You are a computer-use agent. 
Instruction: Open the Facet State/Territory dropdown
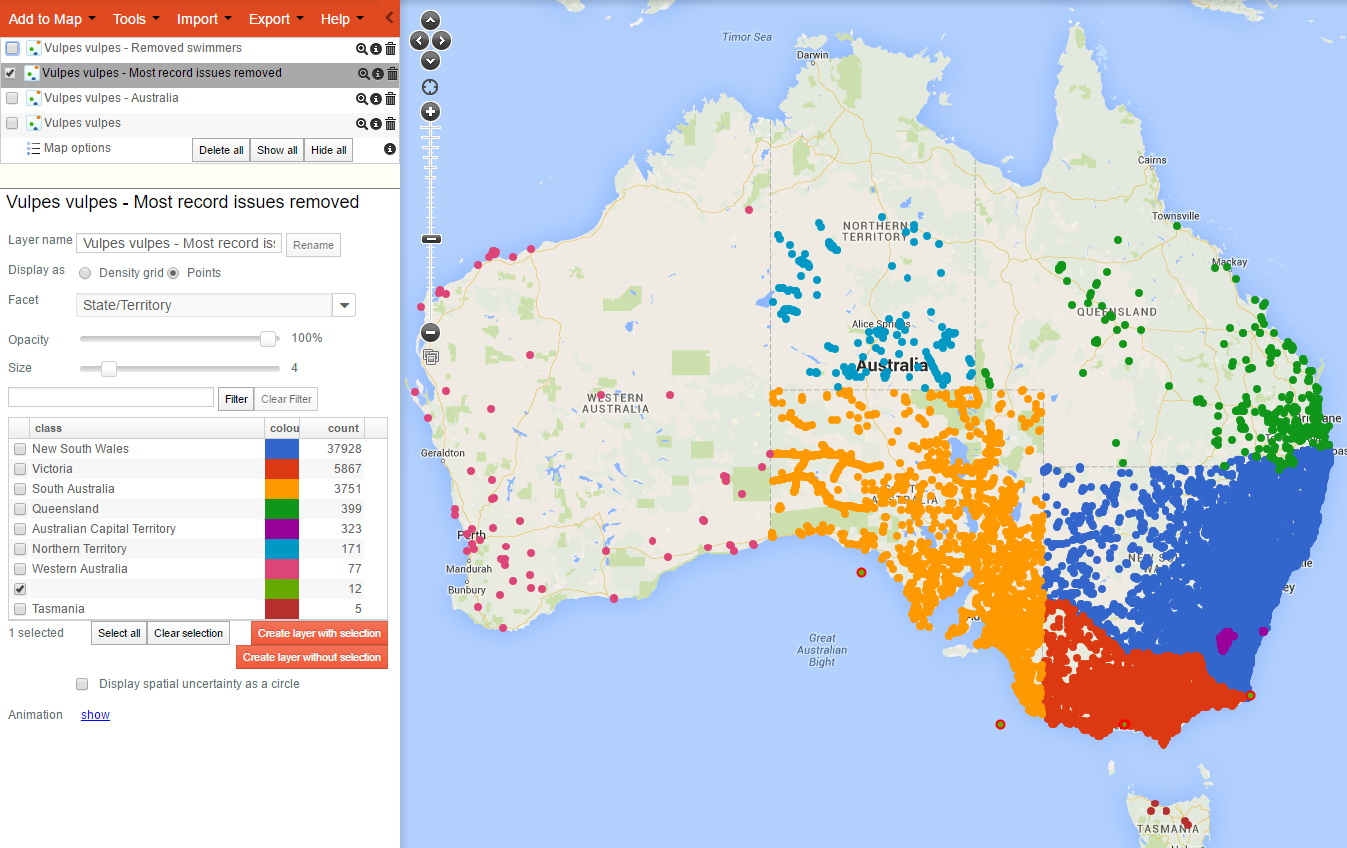point(343,305)
